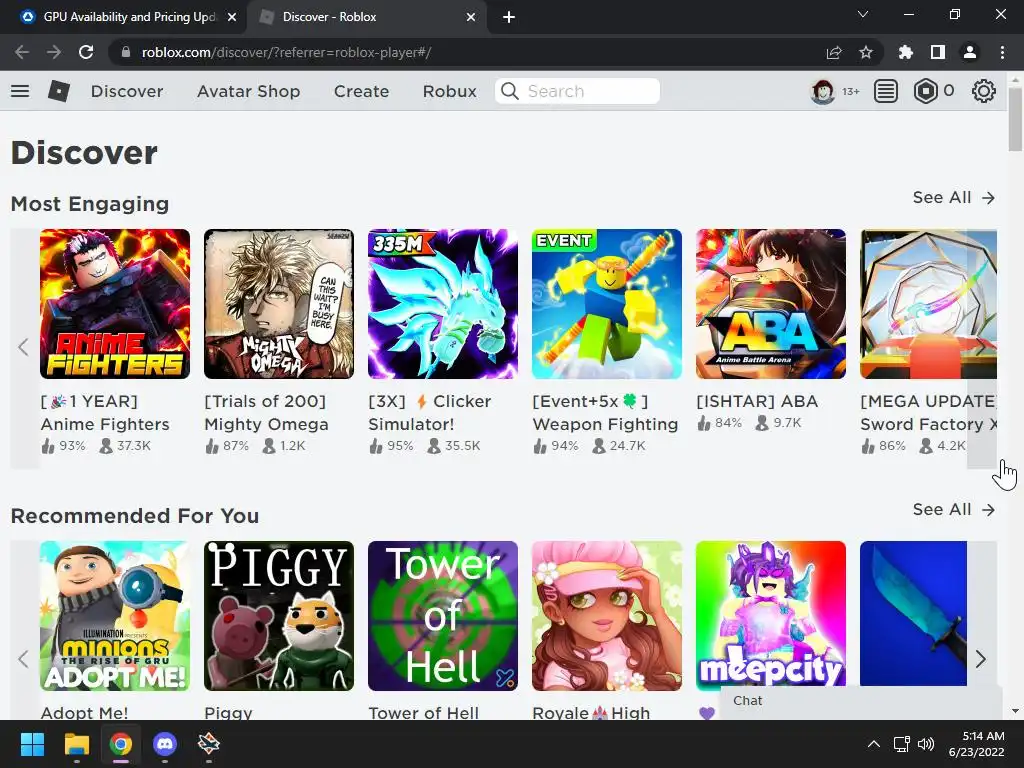
Task: Open Anime Fighters game thumbnail
Action: [115, 304]
